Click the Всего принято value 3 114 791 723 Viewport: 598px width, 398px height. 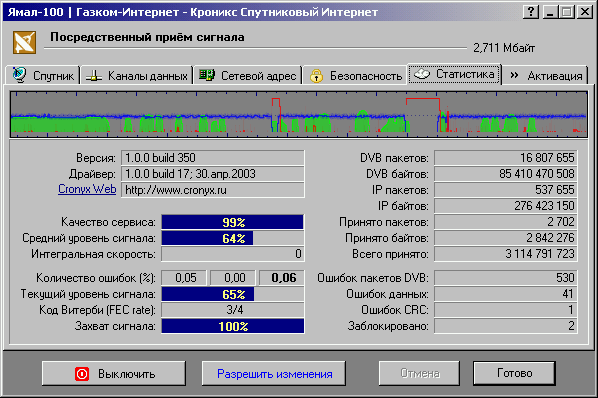pos(506,254)
